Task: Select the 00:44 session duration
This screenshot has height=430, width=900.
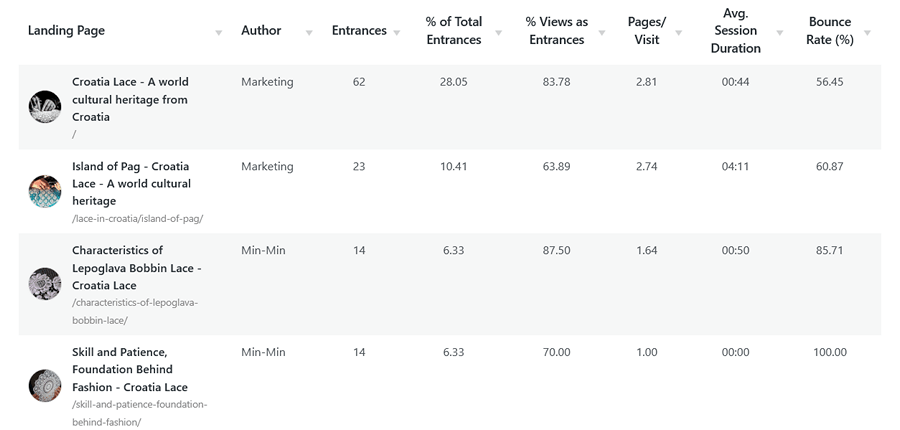Action: 736,82
